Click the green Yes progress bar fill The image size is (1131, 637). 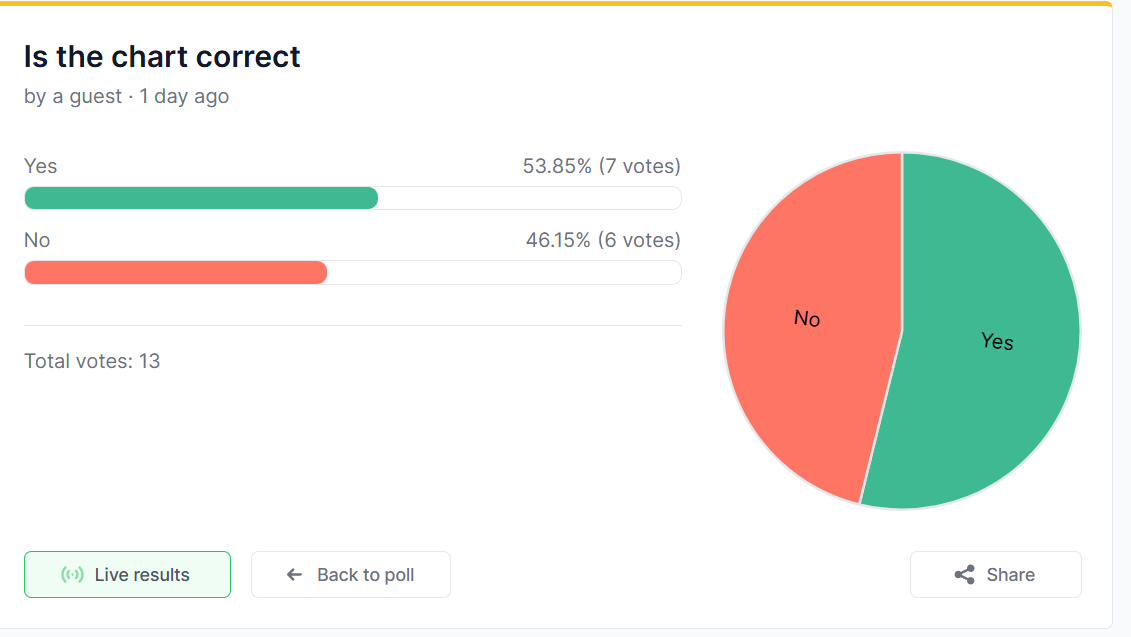[200, 198]
